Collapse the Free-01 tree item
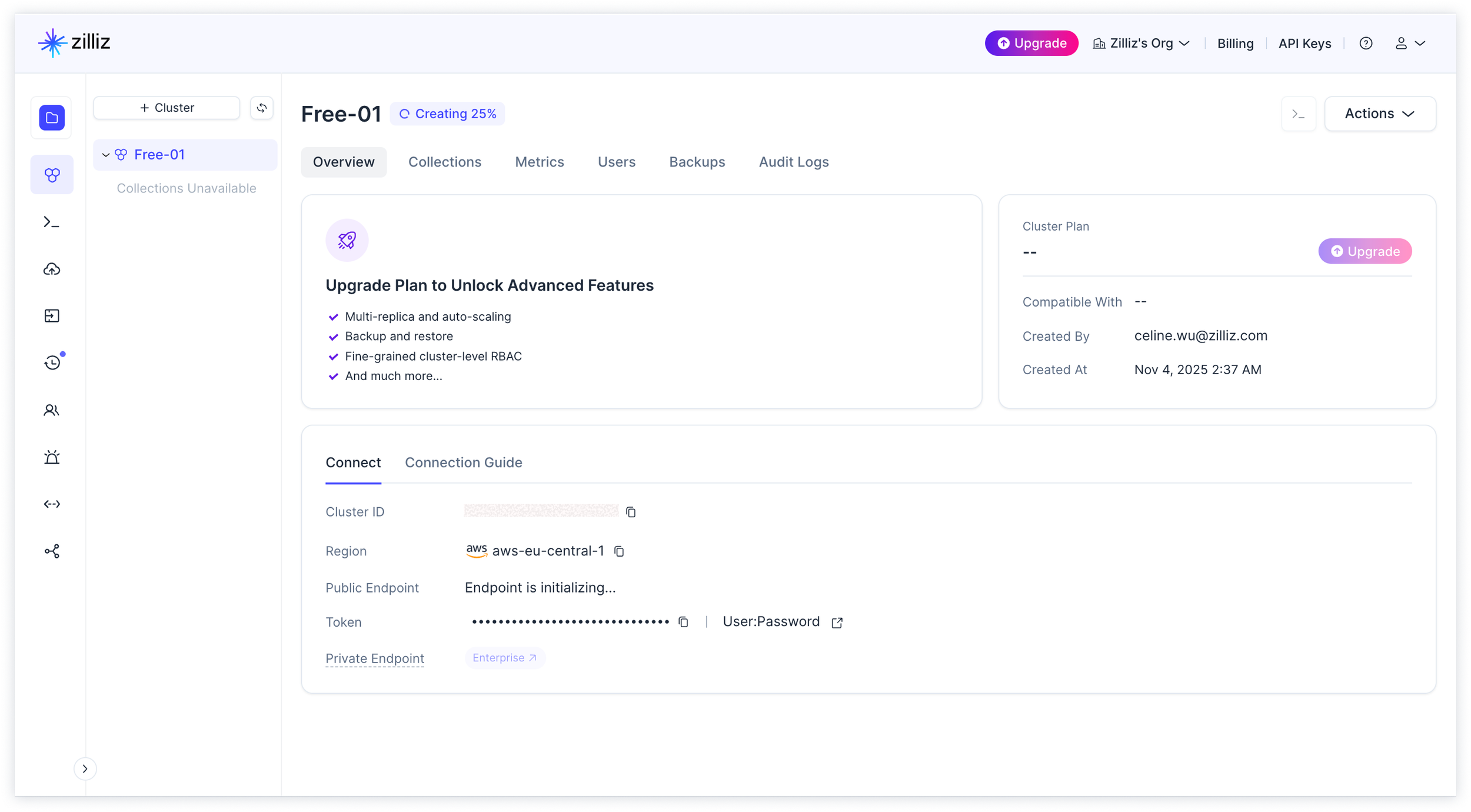 point(106,155)
